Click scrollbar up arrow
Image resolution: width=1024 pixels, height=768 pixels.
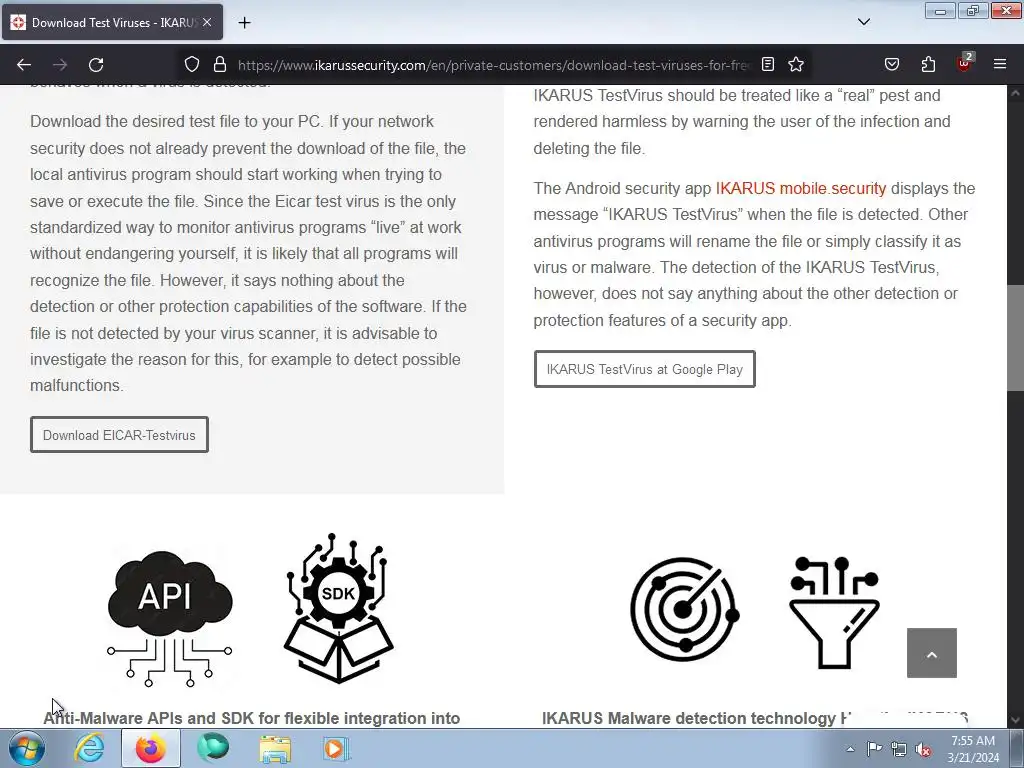[1015, 93]
